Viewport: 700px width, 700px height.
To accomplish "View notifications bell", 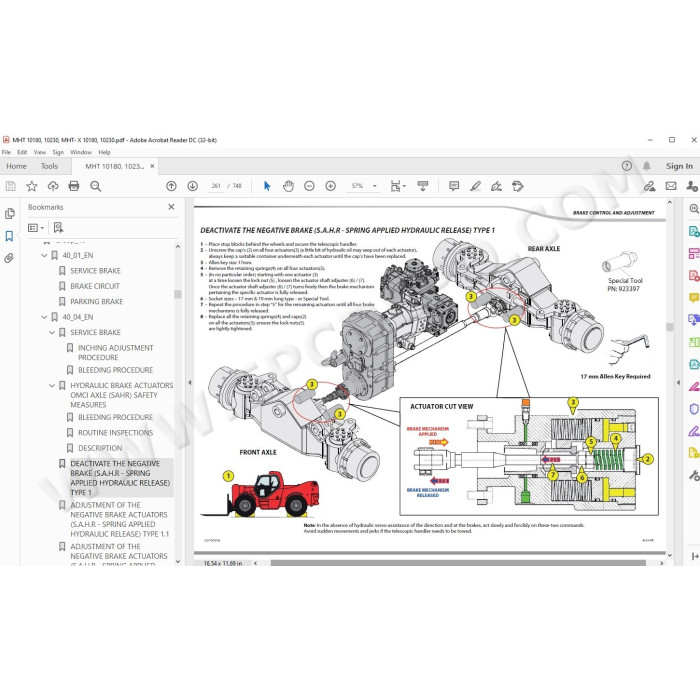I will coord(646,166).
